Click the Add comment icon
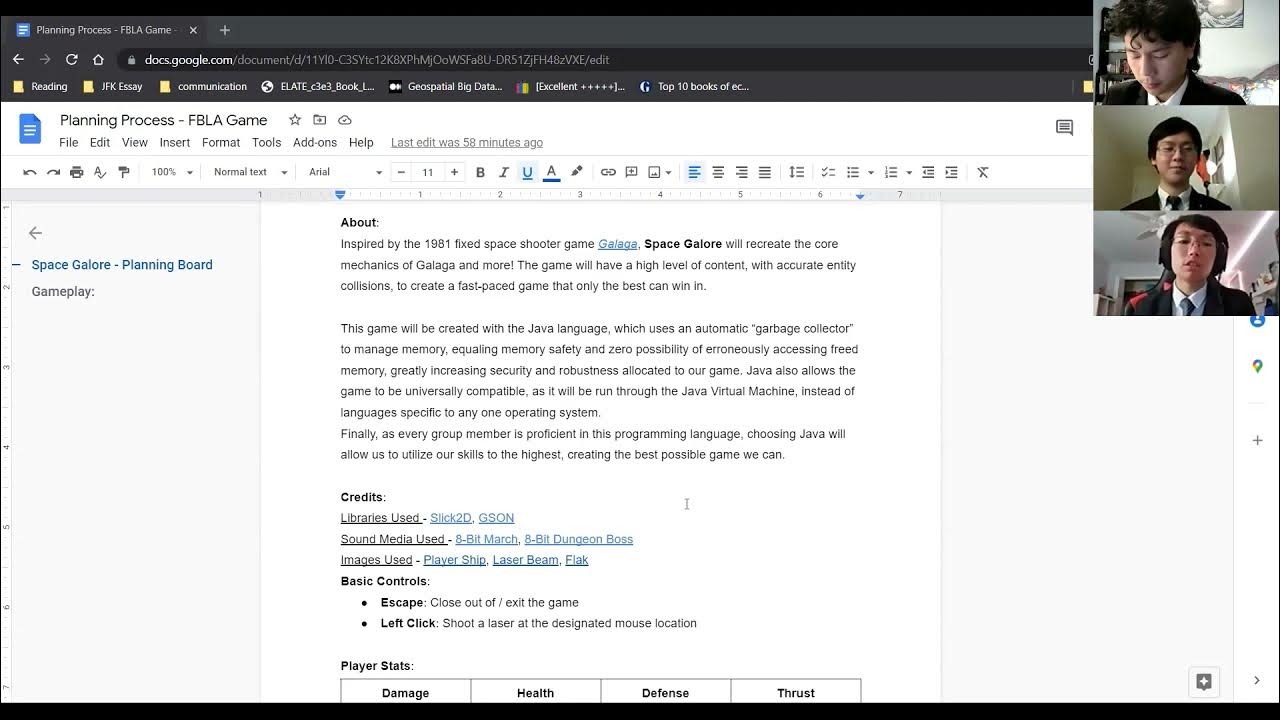This screenshot has height=720, width=1280. coord(631,172)
